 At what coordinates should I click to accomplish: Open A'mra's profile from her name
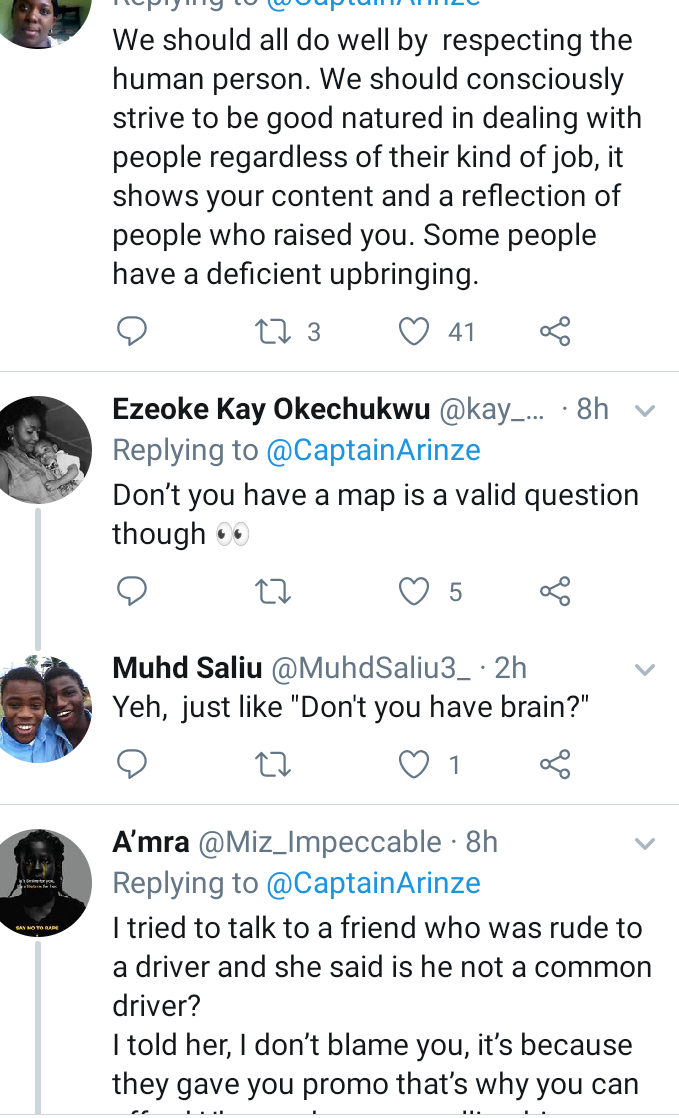[x=150, y=842]
